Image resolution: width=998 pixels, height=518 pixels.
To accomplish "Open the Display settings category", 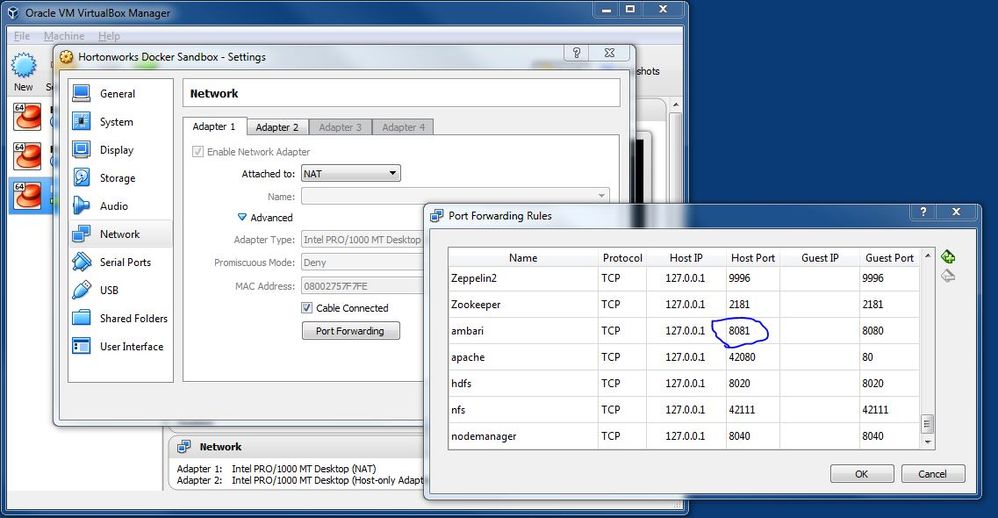I will (x=120, y=150).
